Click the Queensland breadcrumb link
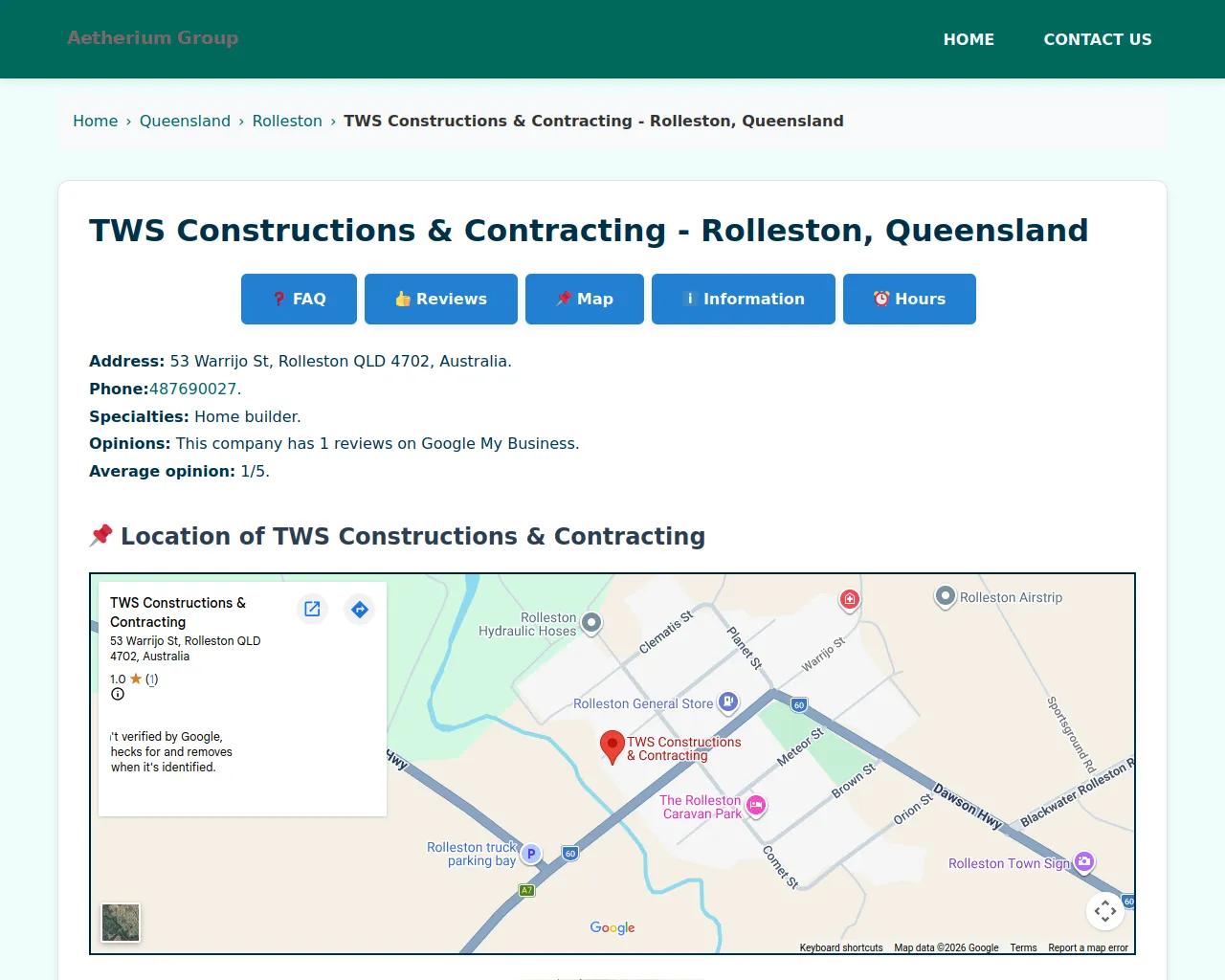1225x980 pixels. point(185,121)
